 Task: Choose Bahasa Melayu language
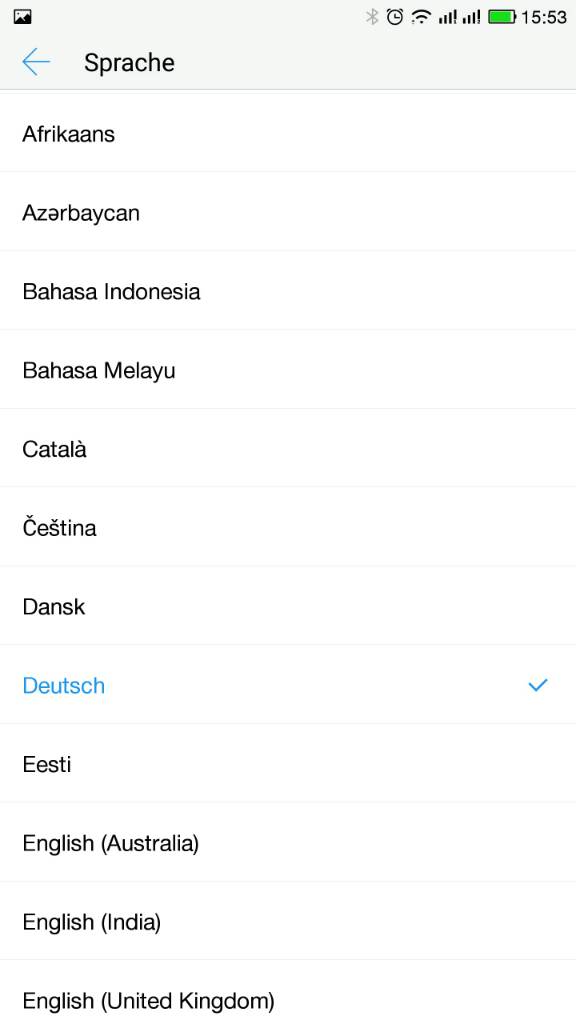(288, 370)
